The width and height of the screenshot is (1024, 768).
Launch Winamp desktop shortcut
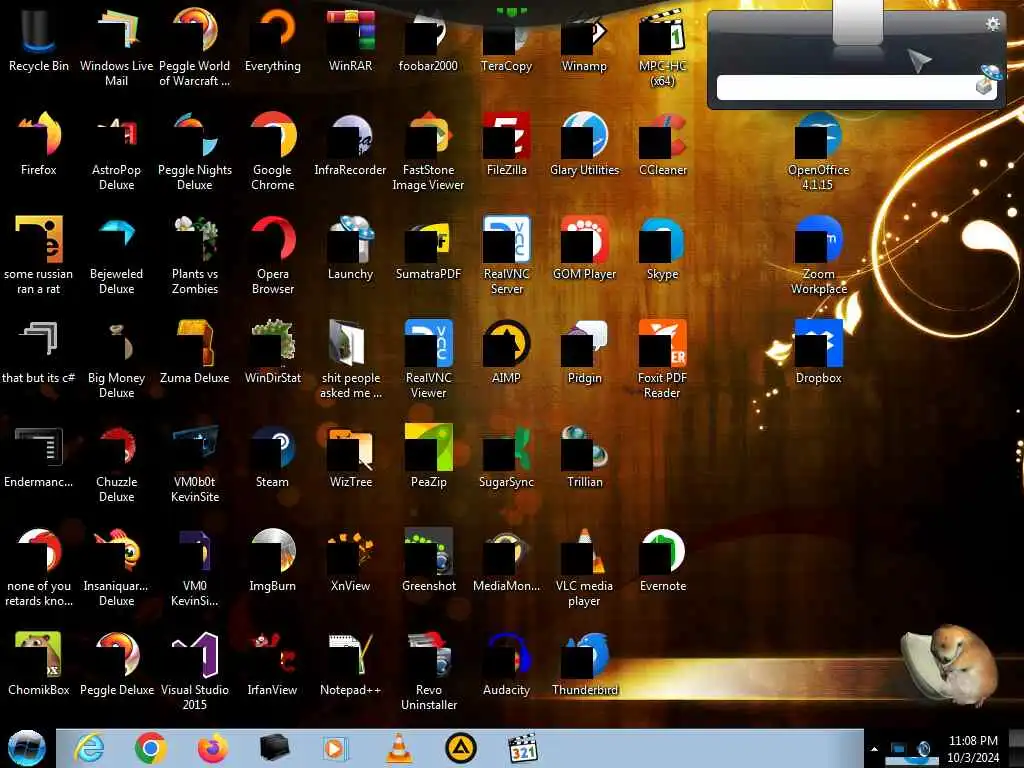coord(584,39)
